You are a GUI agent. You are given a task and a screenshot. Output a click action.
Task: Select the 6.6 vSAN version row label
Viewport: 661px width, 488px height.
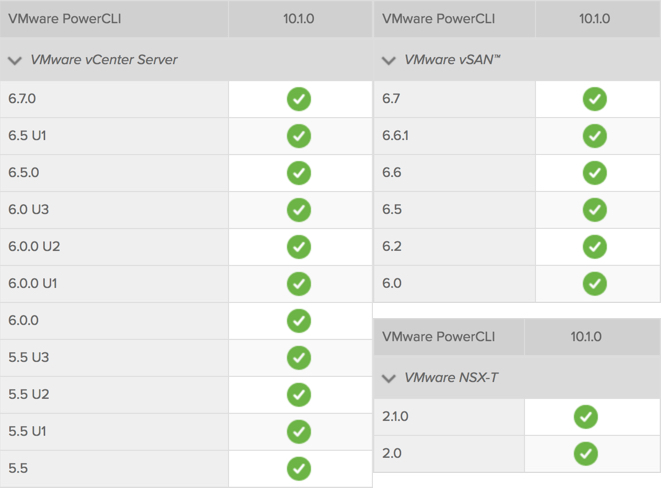(392, 173)
